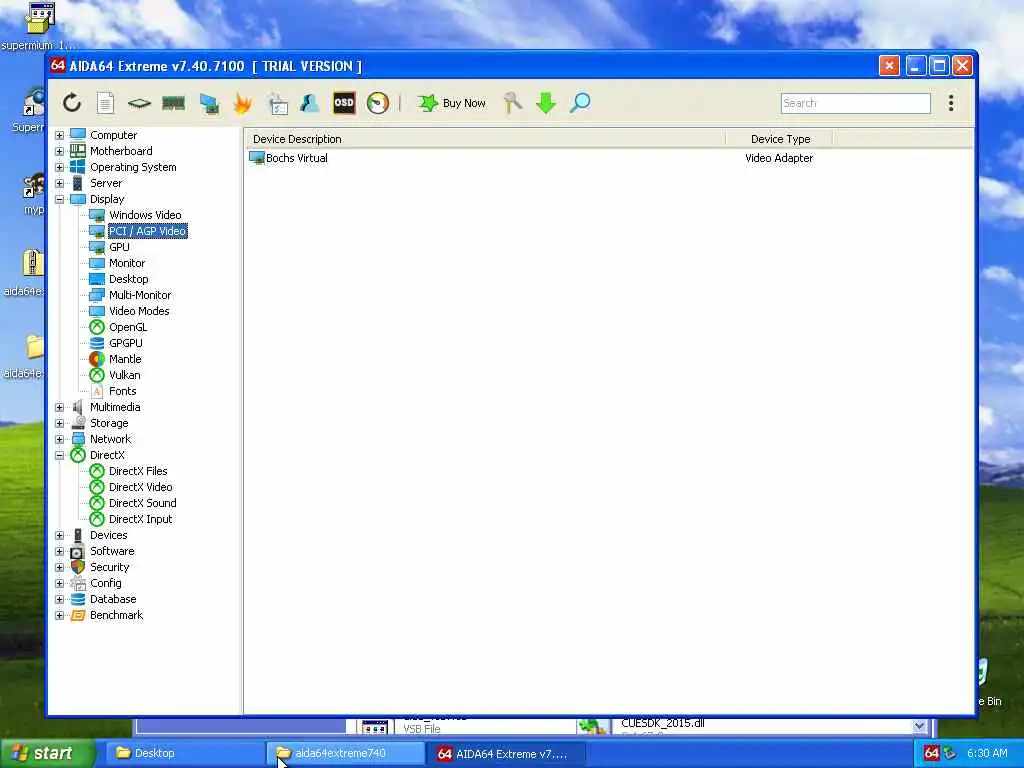Viewport: 1024px width, 768px height.
Task: Click the user profile toolbar icon
Action: pos(310,103)
